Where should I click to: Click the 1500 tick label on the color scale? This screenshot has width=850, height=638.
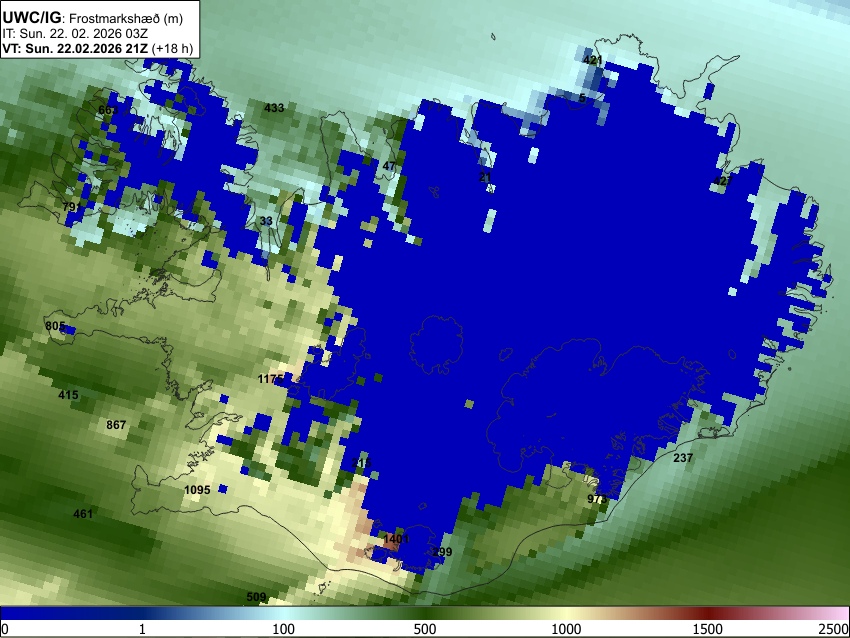(707, 629)
